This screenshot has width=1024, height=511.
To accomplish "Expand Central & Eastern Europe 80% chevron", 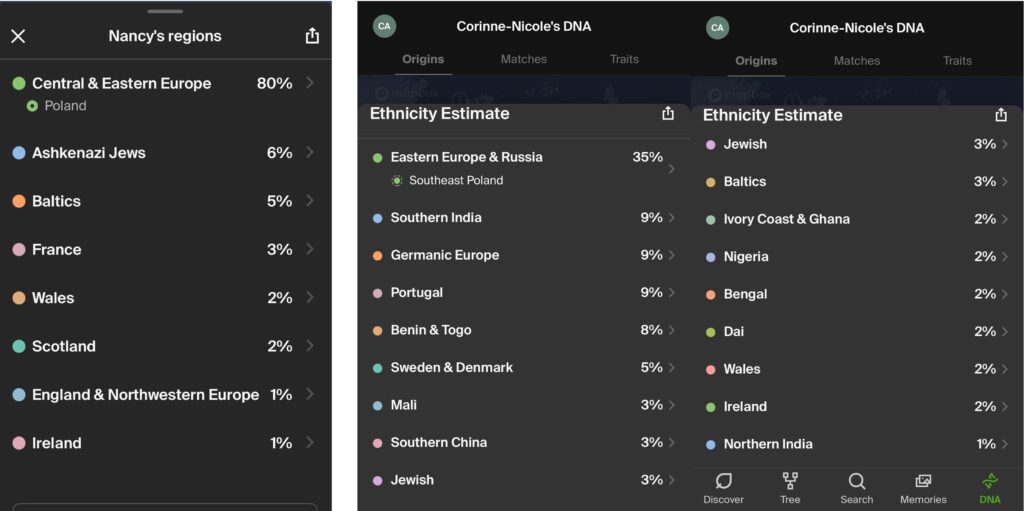I will [x=310, y=83].
